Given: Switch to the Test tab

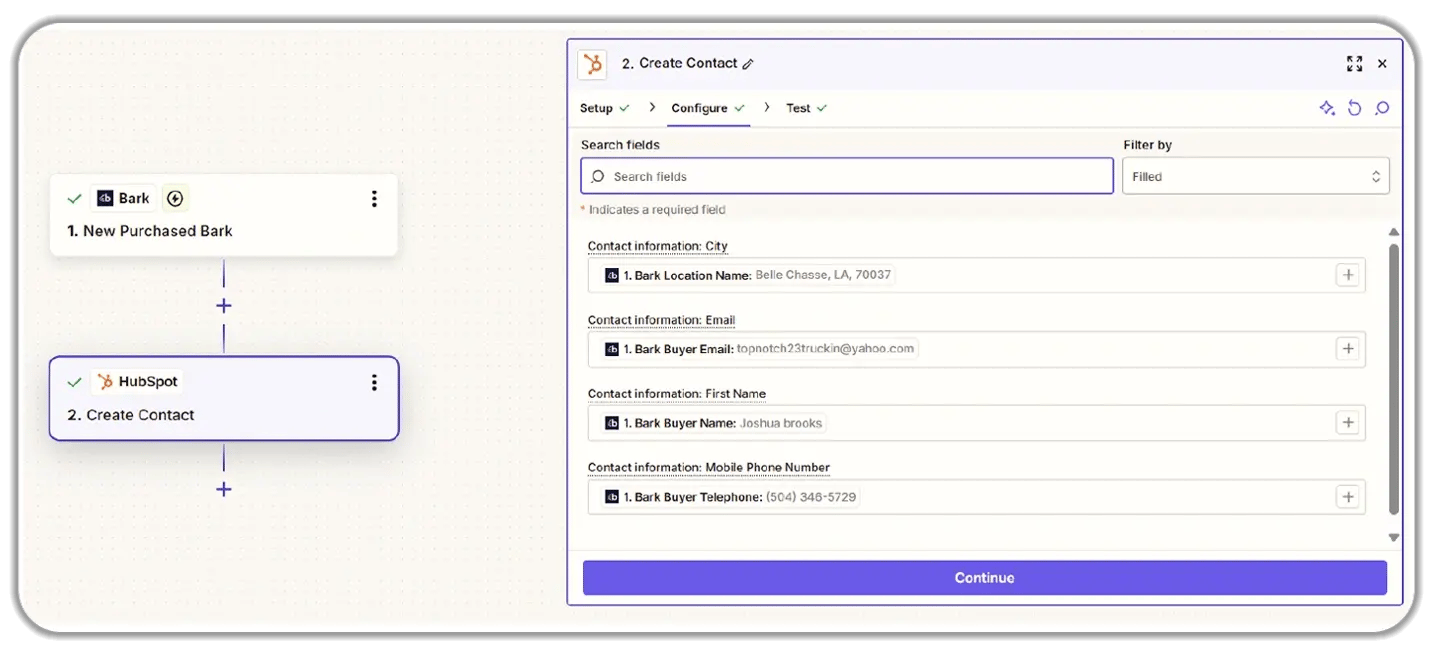Looking at the screenshot, I should (x=800, y=108).
